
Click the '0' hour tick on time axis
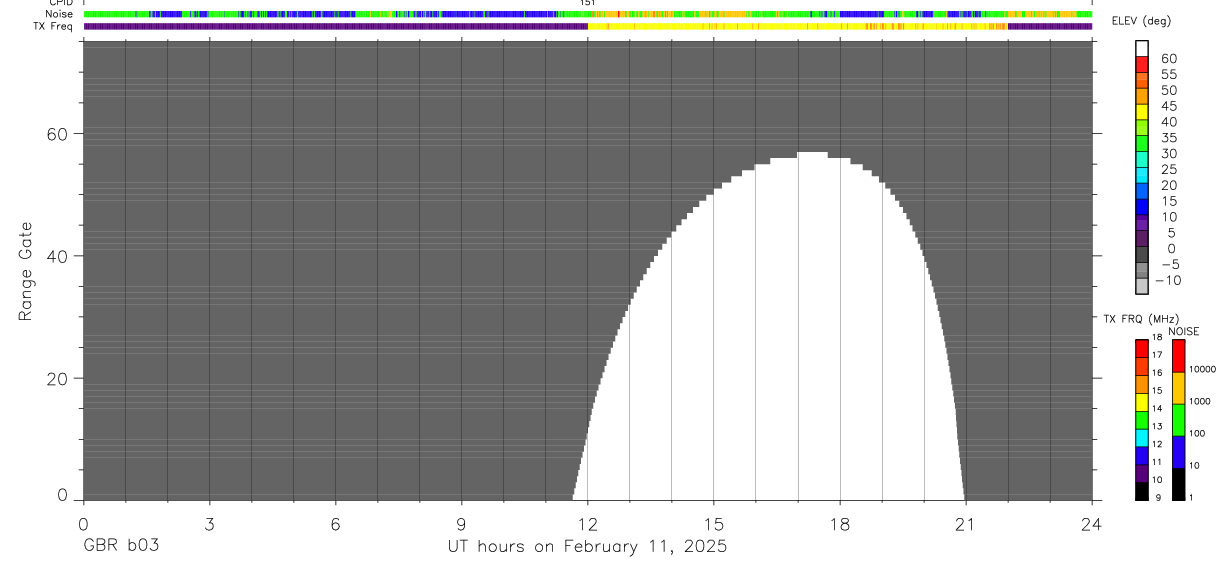pos(83,523)
